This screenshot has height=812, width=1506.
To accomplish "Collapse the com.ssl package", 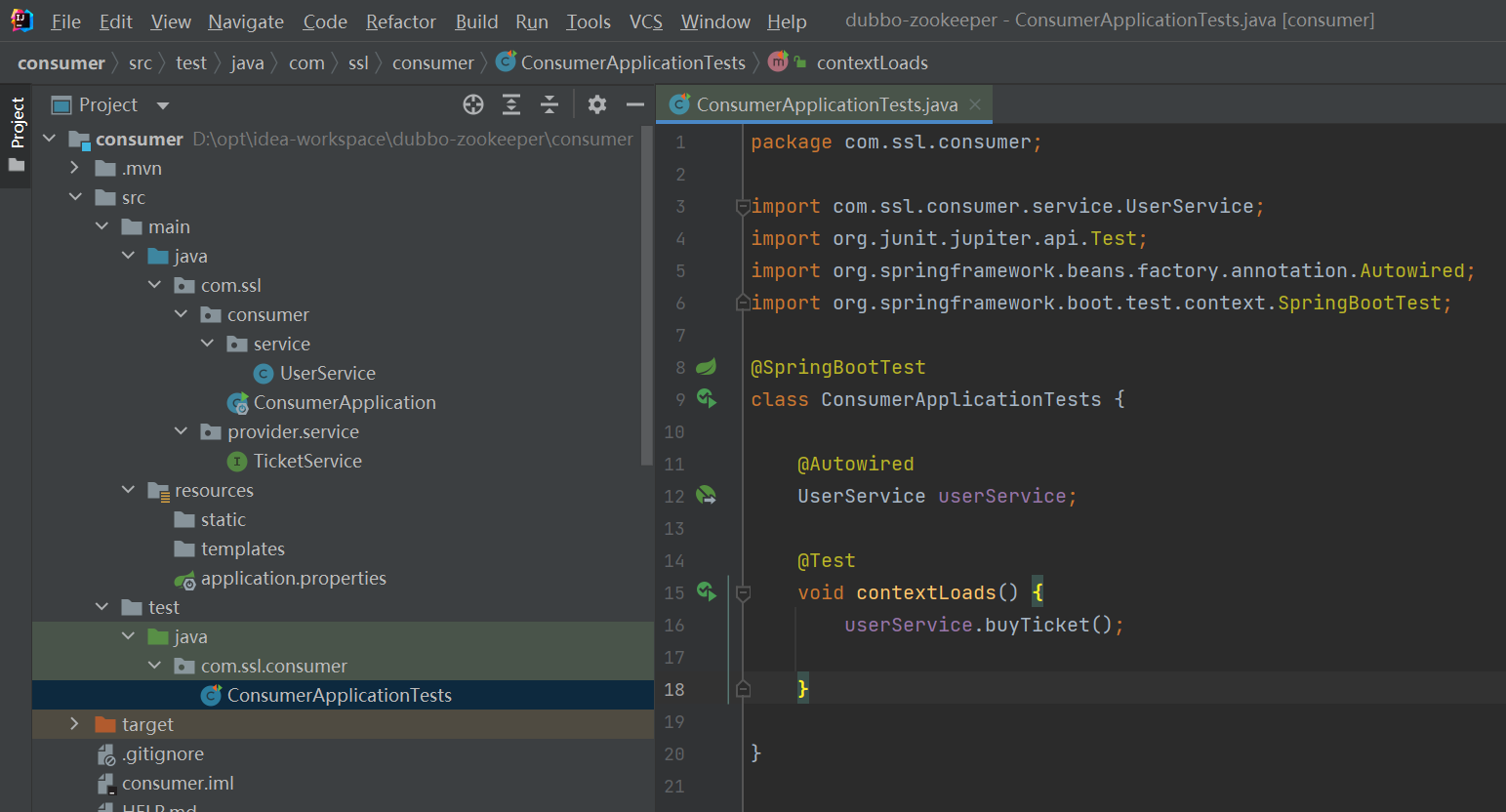I will click(x=154, y=285).
